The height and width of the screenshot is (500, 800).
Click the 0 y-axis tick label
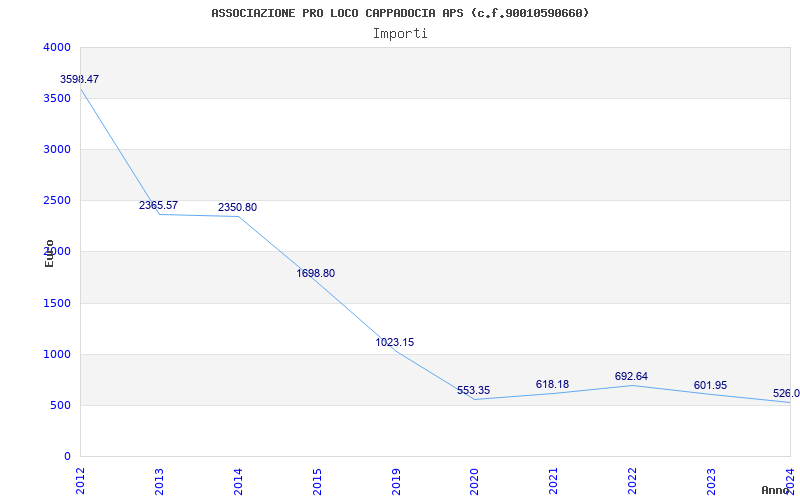[x=67, y=457]
